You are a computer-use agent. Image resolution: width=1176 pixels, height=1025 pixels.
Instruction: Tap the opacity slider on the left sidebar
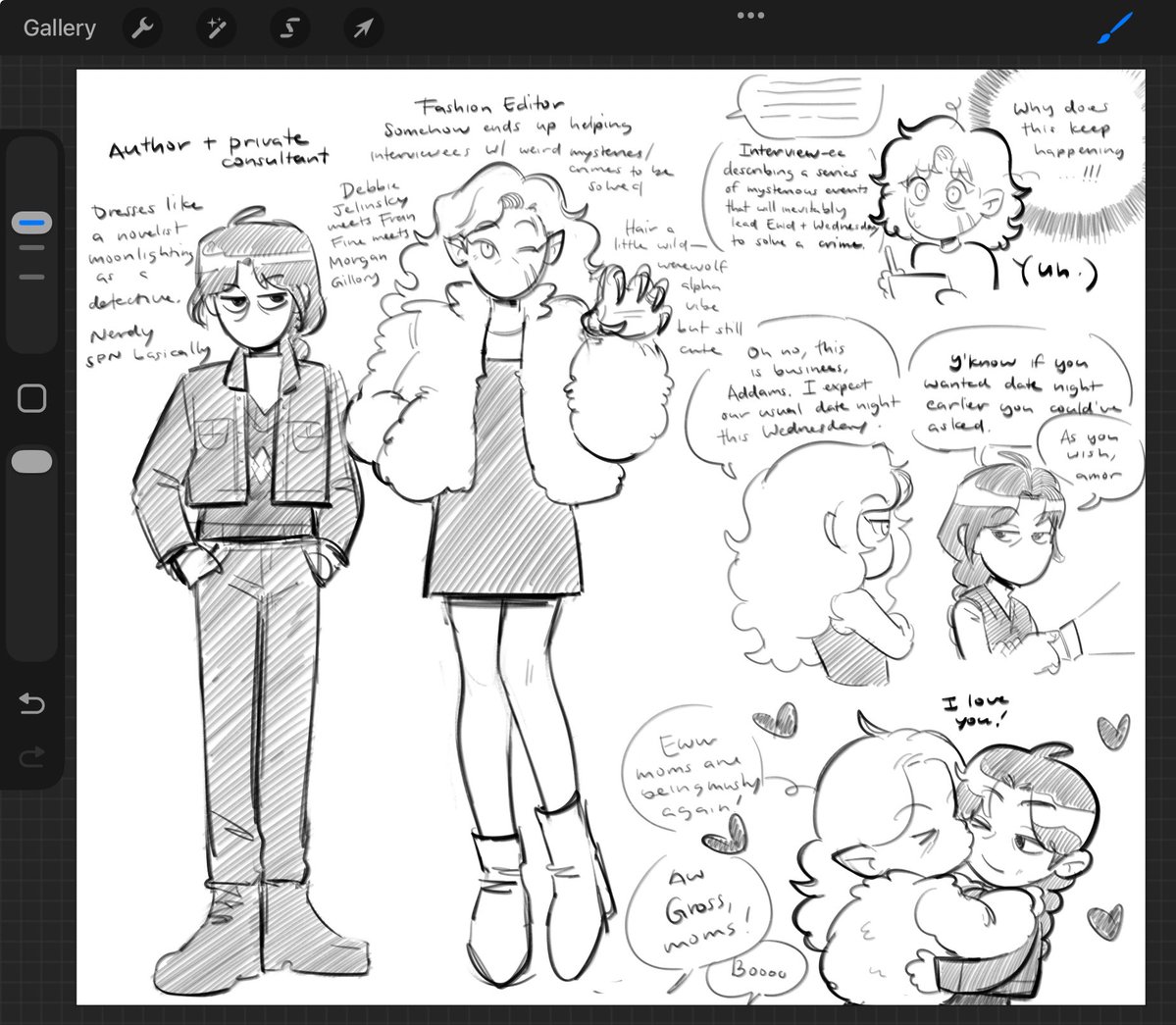(x=30, y=460)
